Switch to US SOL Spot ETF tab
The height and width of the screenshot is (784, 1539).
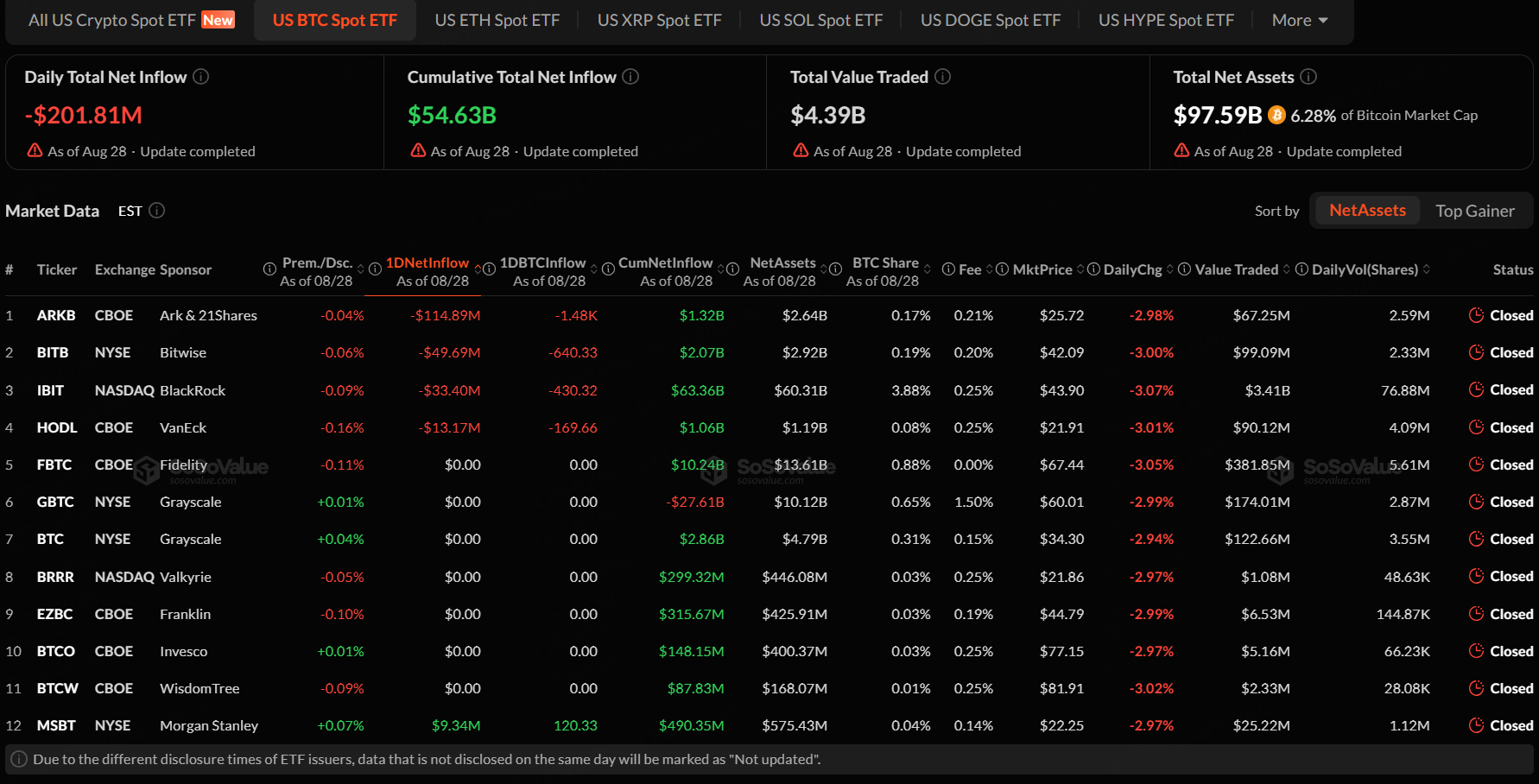click(821, 20)
